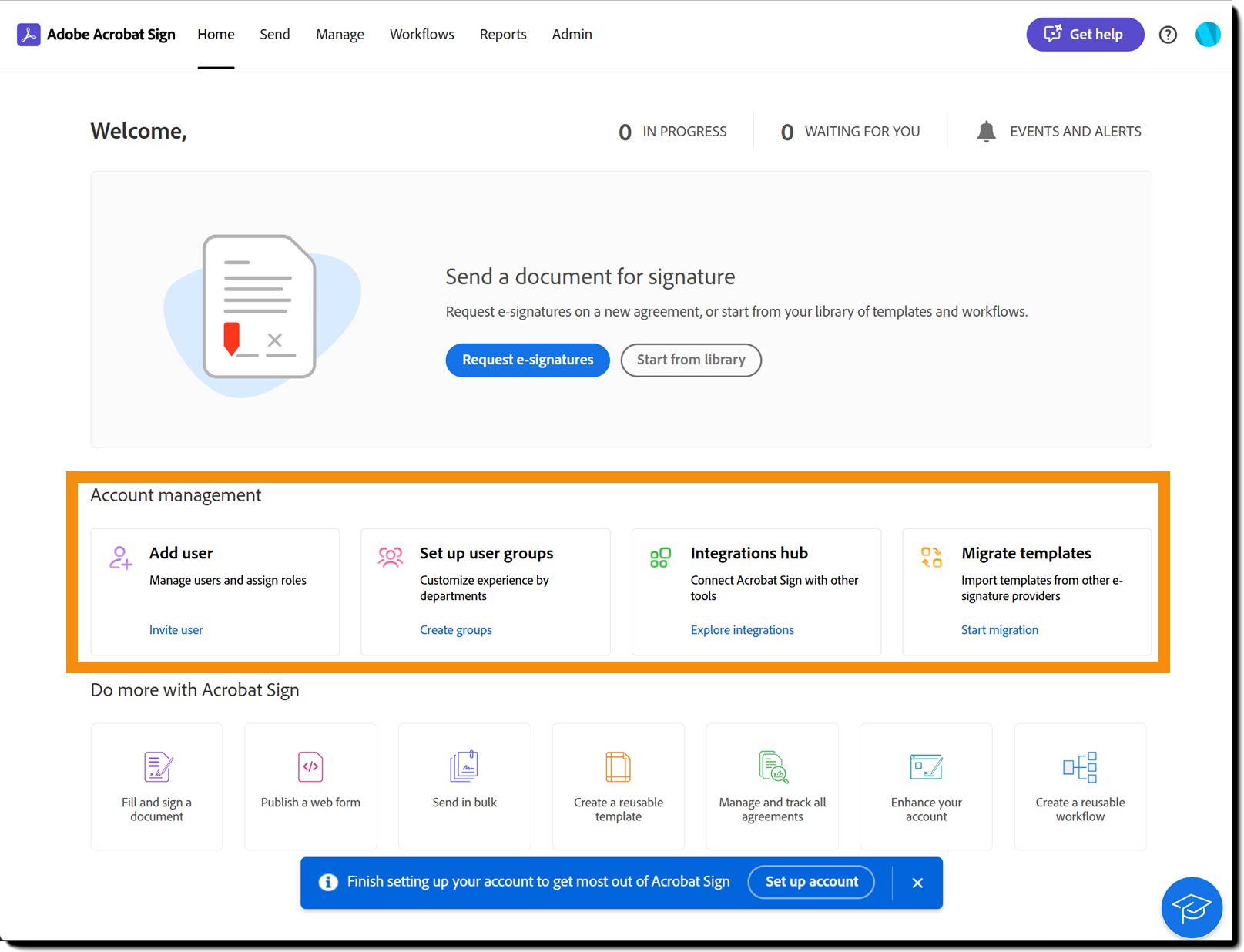Screen dimensions: 1244x952
Task: Click the info icon in the setup banner
Action: pyautogui.click(x=328, y=883)
